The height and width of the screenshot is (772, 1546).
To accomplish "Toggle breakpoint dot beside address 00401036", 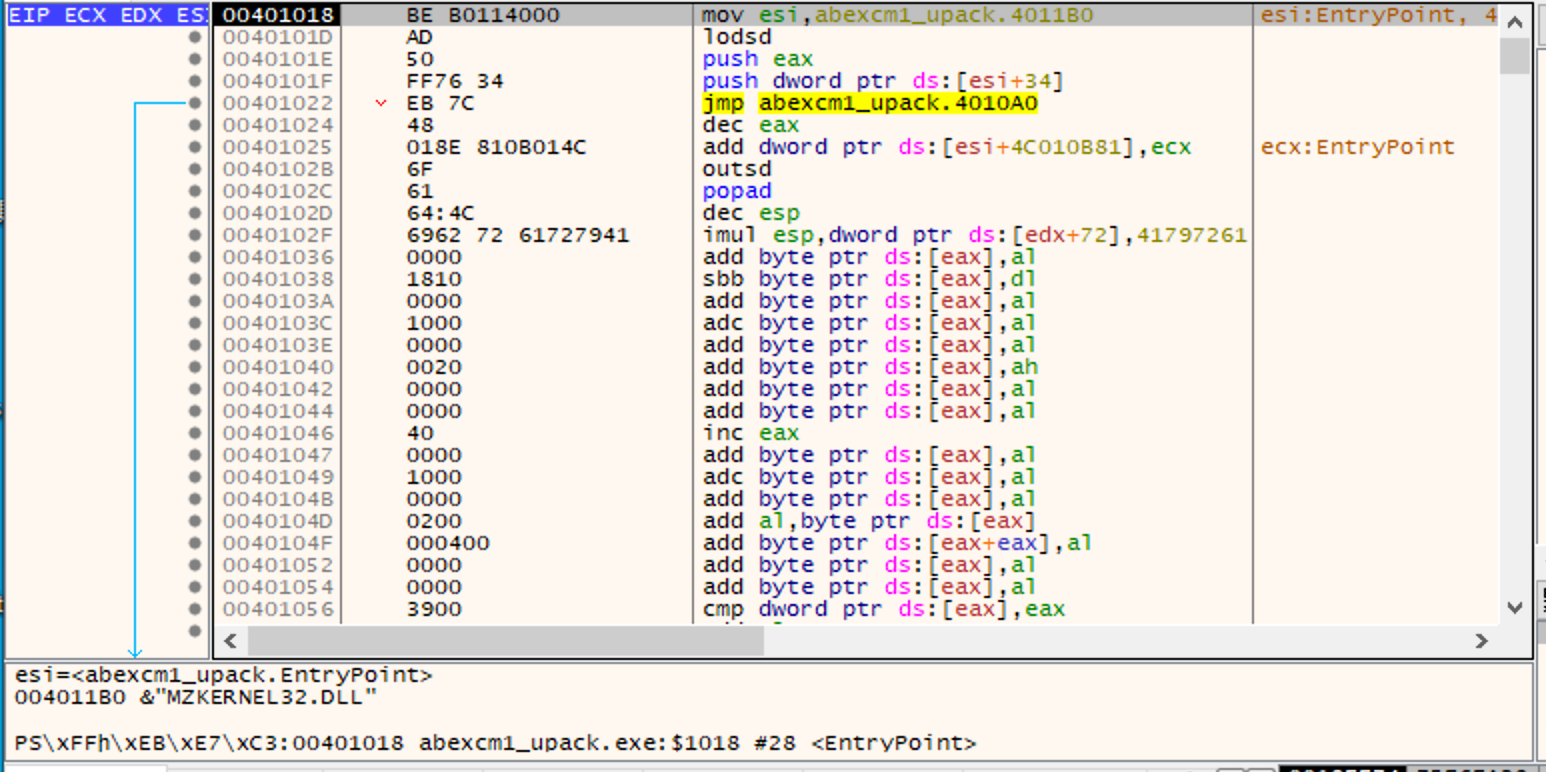I will (195, 257).
